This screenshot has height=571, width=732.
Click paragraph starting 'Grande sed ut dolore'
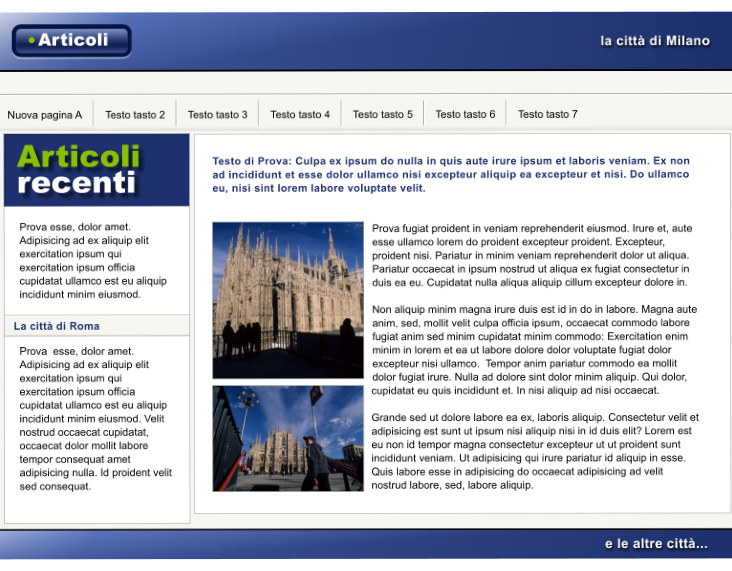(x=534, y=451)
